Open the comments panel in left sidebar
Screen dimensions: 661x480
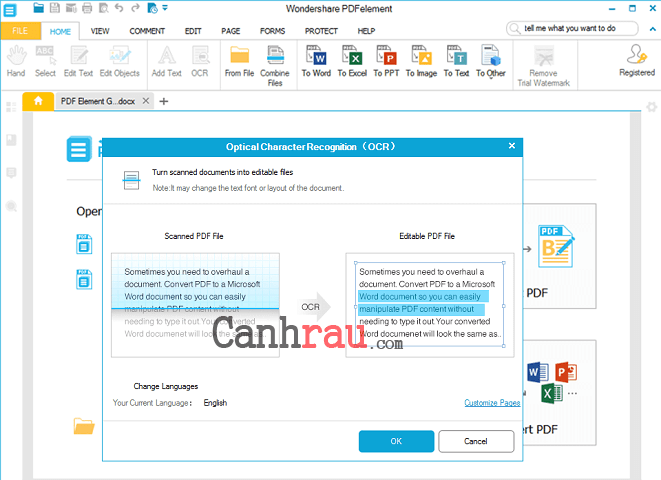click(11, 173)
